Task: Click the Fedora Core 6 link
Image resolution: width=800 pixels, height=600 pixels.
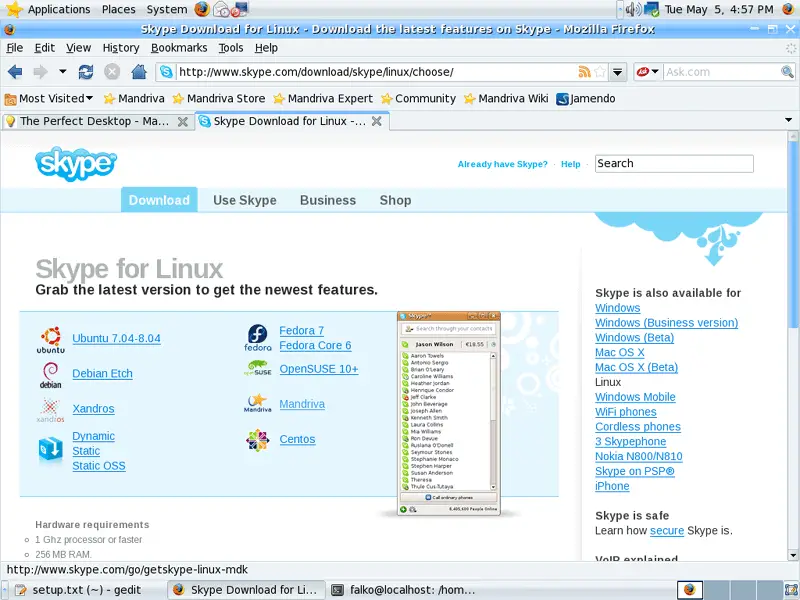Action: tap(315, 345)
